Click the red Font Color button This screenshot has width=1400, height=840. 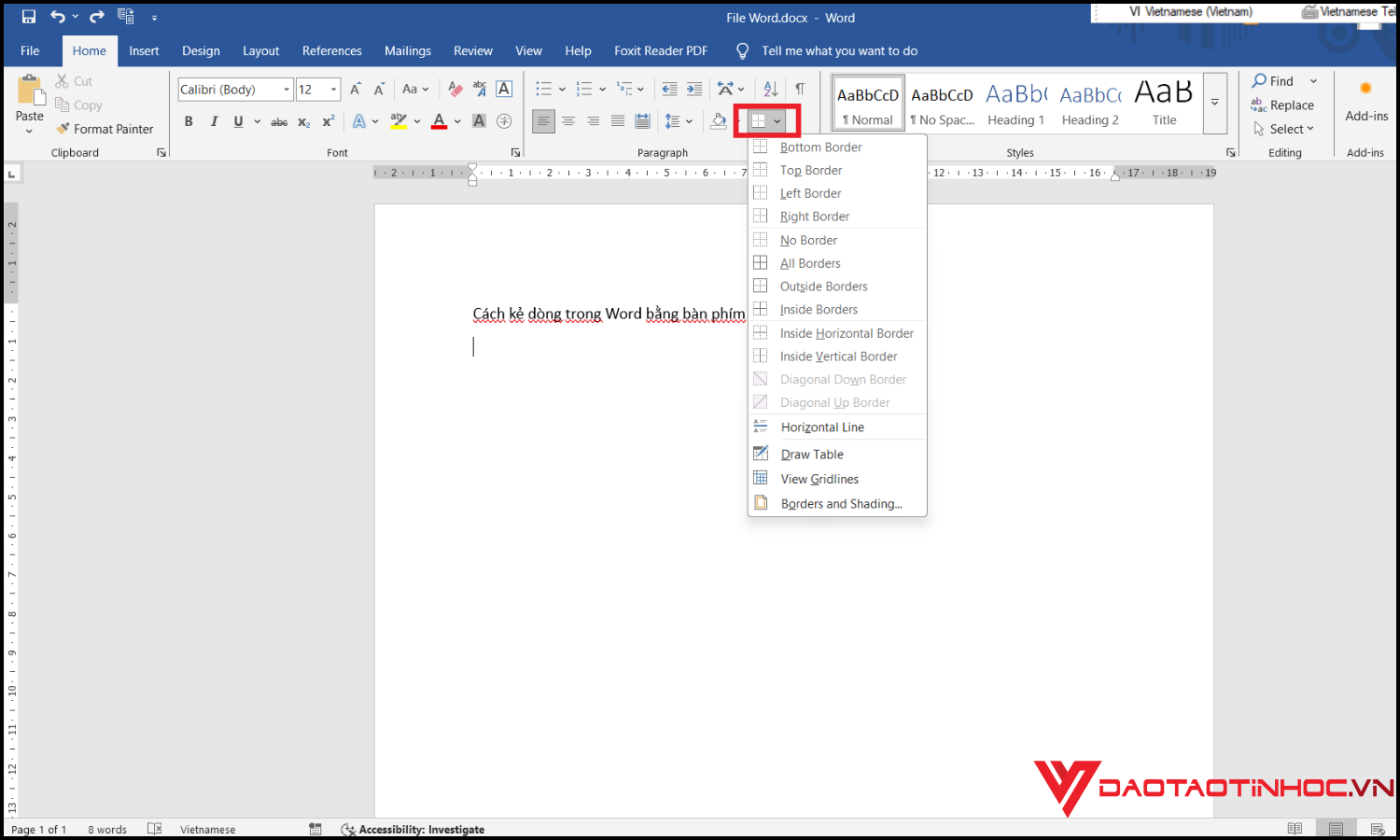tap(440, 121)
